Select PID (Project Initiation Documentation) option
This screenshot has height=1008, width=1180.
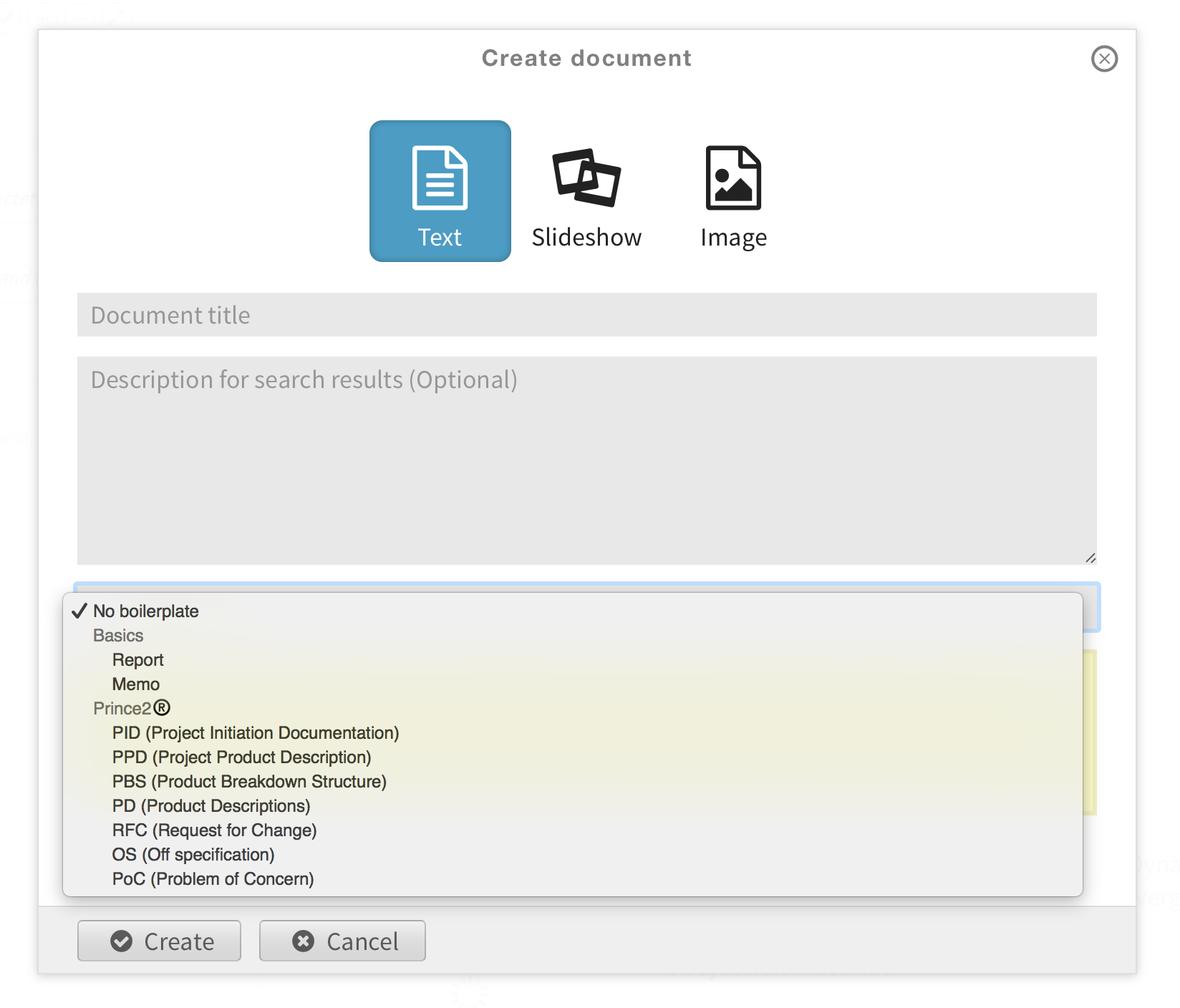click(x=256, y=733)
